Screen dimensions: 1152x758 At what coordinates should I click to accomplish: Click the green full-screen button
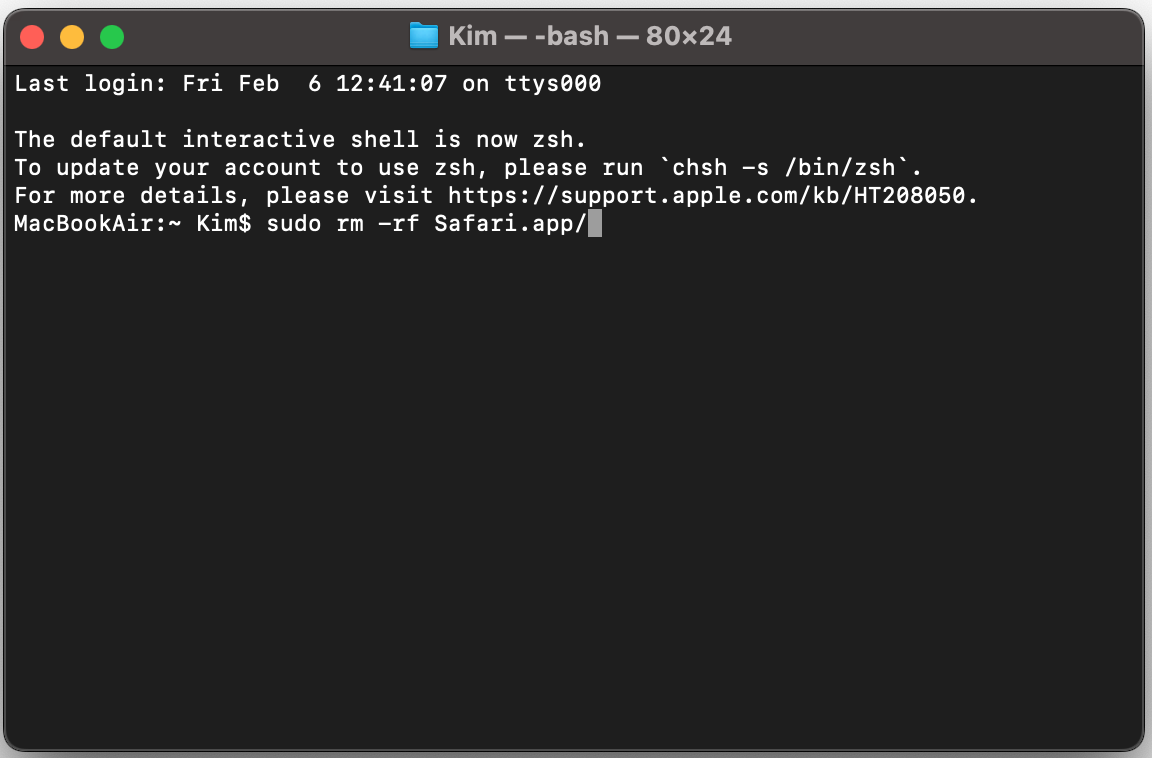click(112, 36)
